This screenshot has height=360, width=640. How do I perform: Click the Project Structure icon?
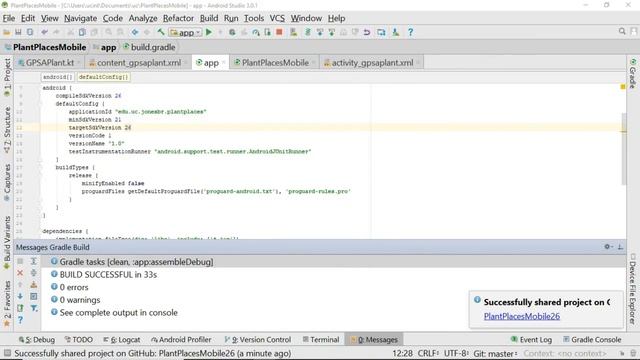tap(381, 32)
